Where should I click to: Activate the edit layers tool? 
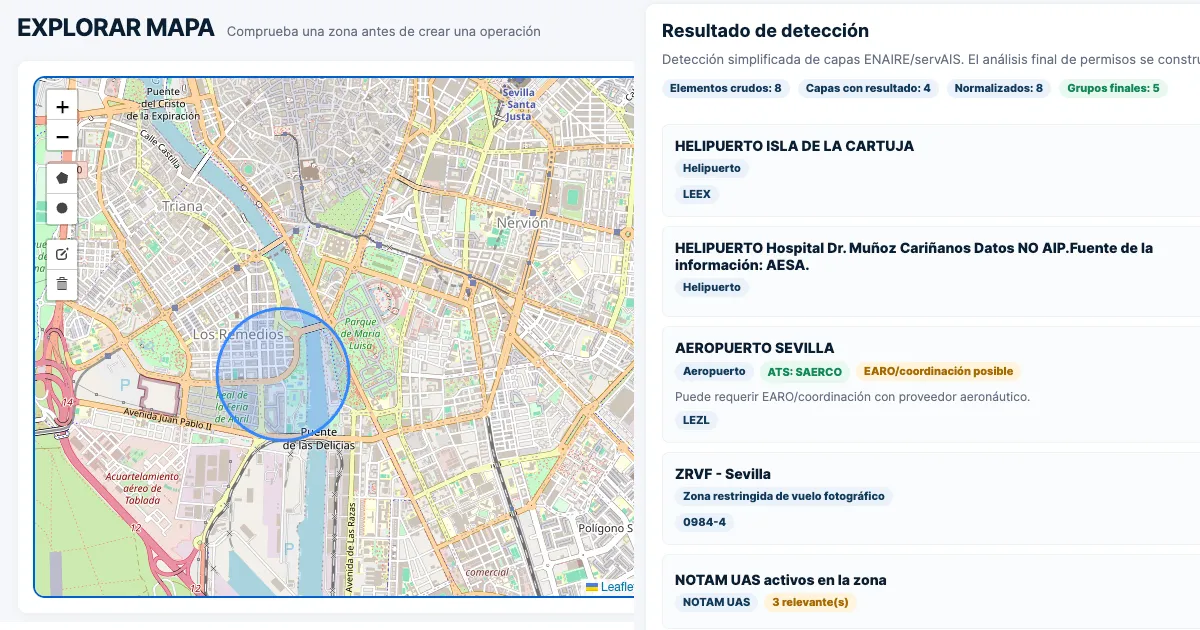point(62,253)
